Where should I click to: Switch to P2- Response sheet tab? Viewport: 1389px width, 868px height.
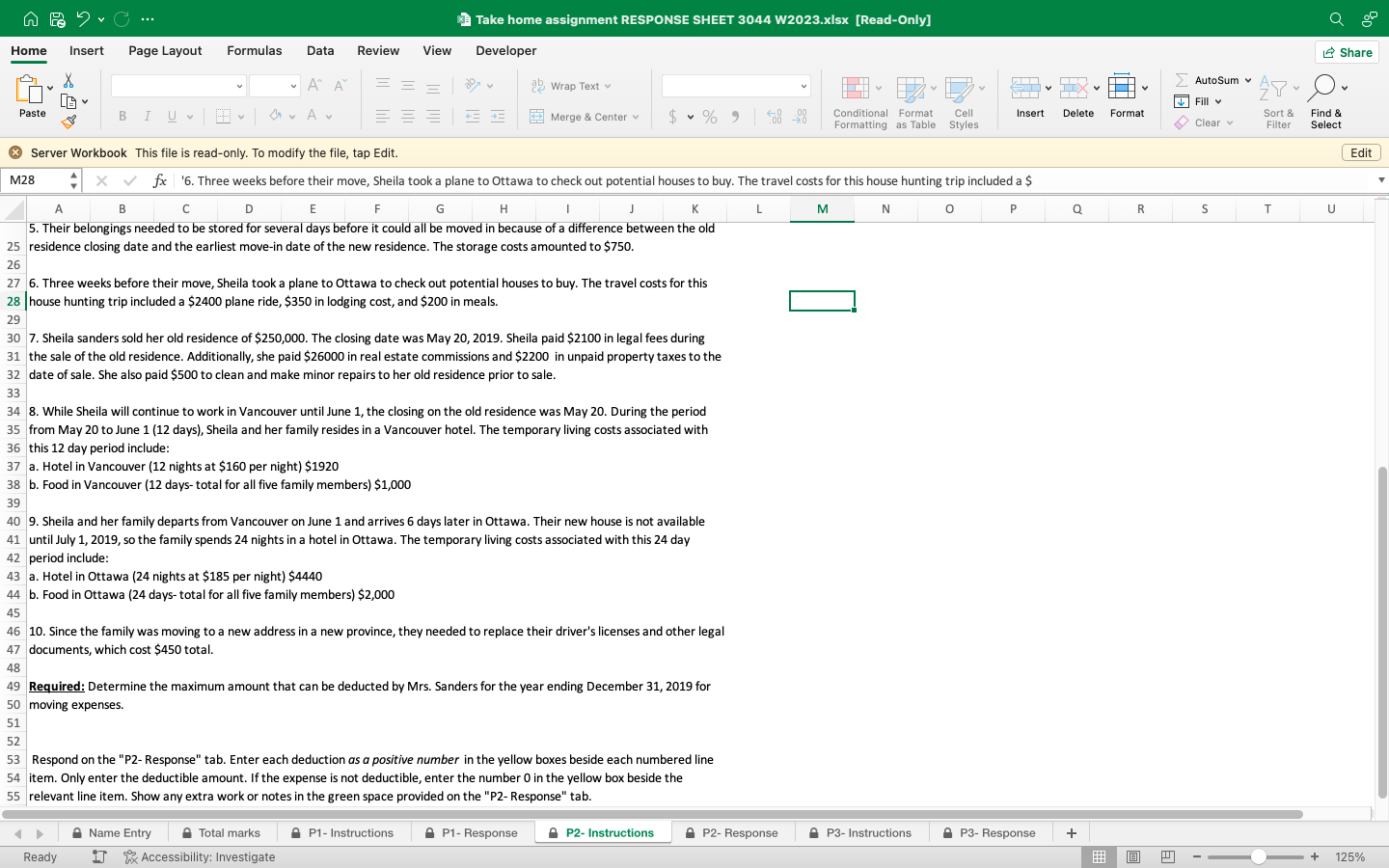[739, 832]
